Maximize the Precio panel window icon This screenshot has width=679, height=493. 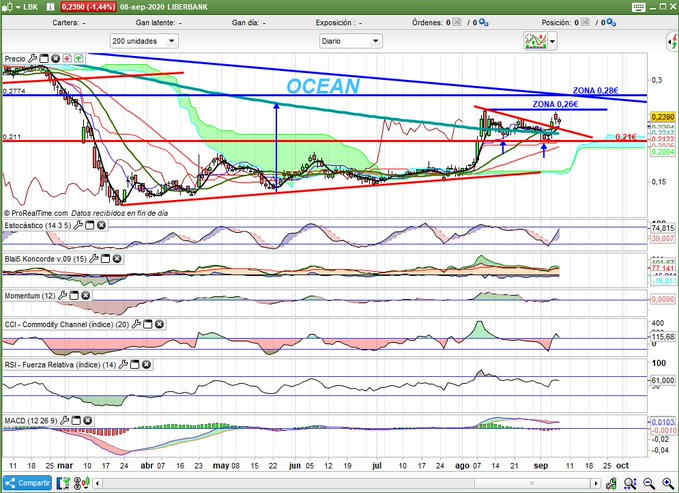tap(44, 58)
